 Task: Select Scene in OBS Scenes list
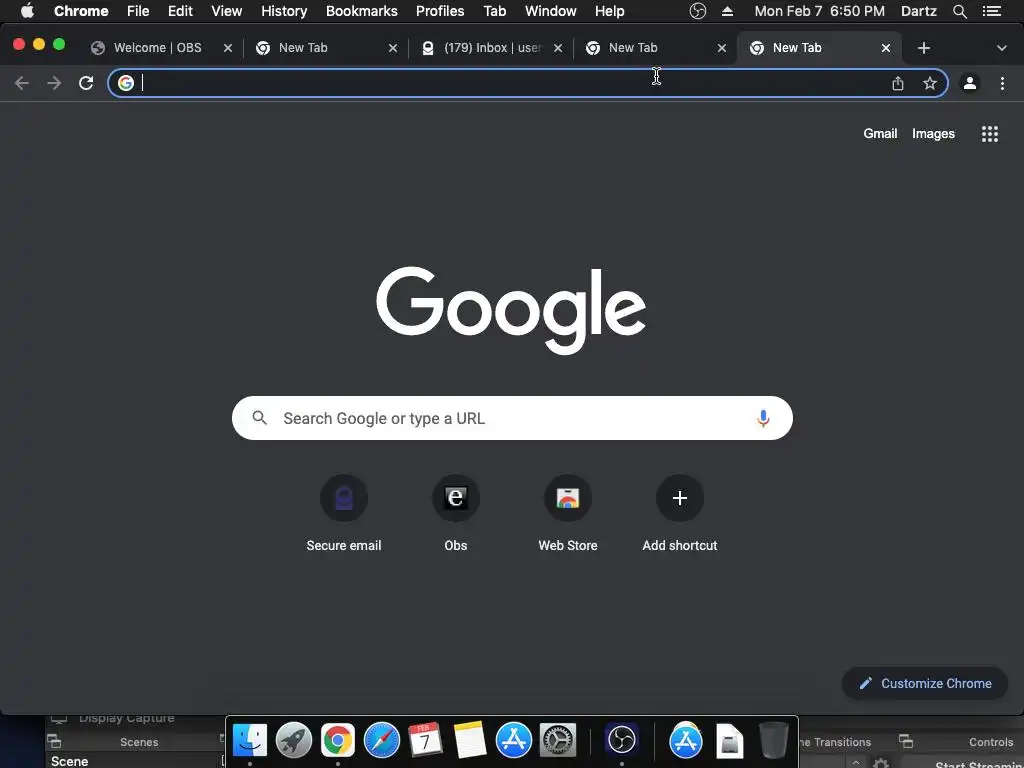point(69,761)
